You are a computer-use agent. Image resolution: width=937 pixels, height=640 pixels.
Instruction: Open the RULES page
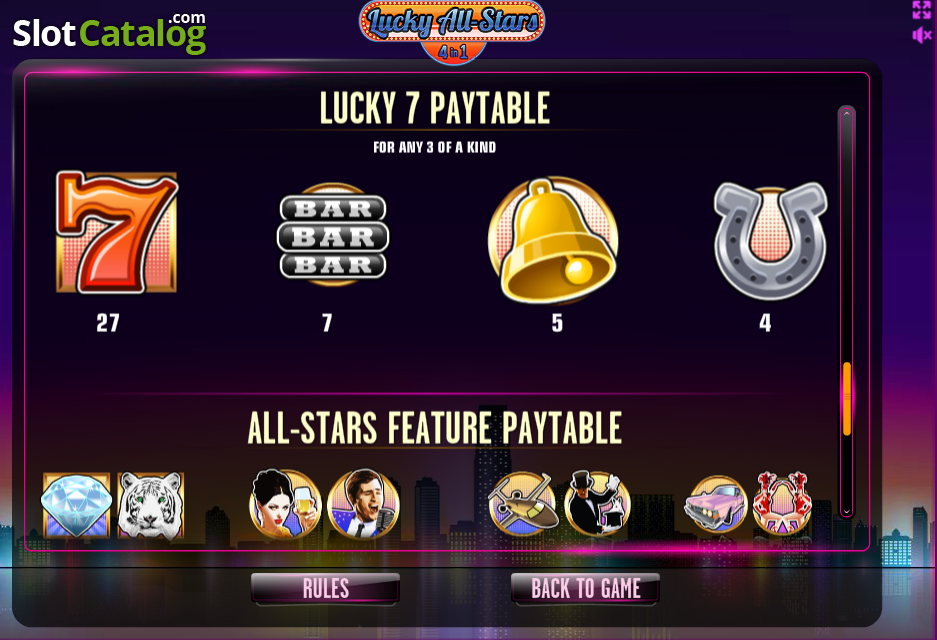325,589
